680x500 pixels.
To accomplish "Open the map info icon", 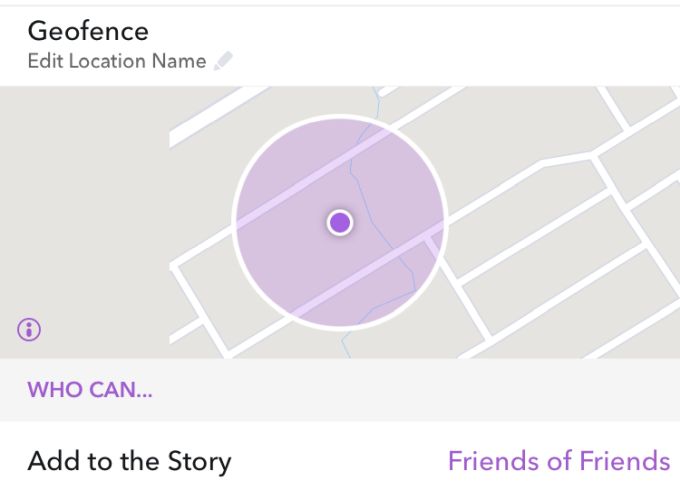I will click(30, 328).
